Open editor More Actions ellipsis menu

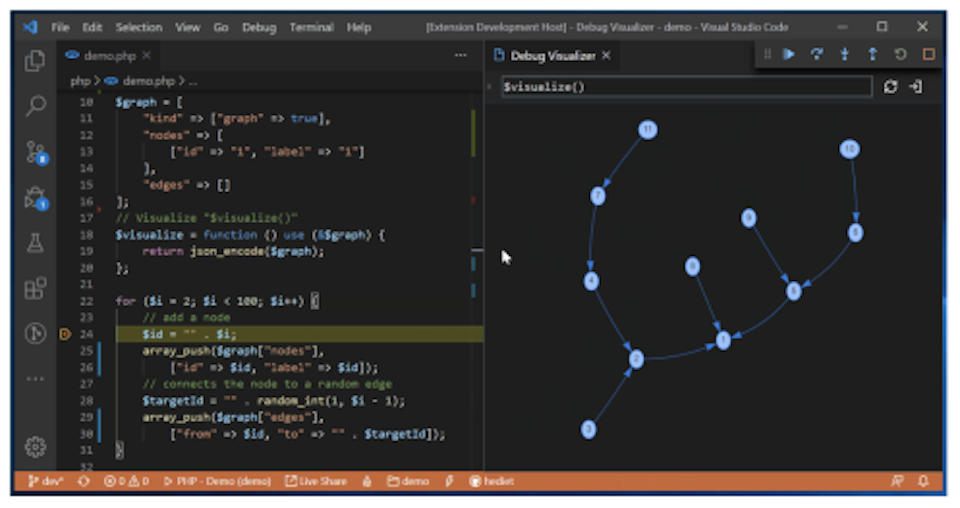point(460,55)
